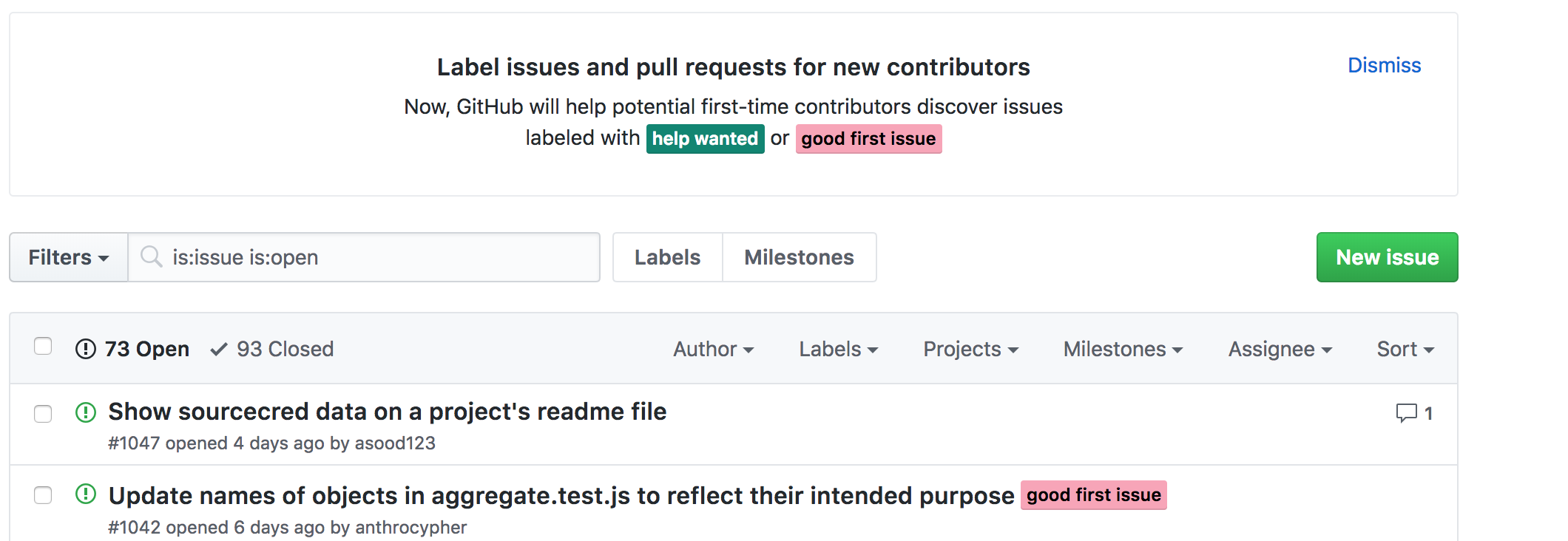Open the Author filter dropdown
Viewport: 1568px width, 541px height.
(712, 348)
